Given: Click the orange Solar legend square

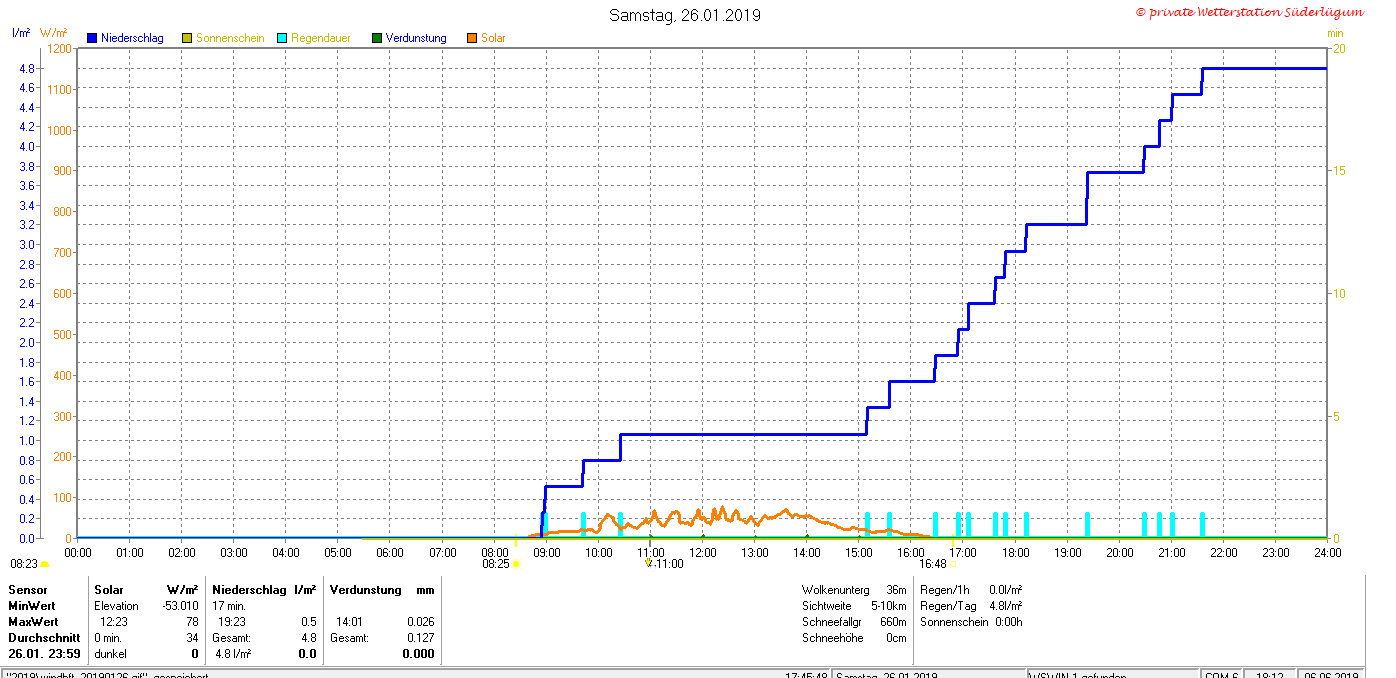Looking at the screenshot, I should click(472, 38).
